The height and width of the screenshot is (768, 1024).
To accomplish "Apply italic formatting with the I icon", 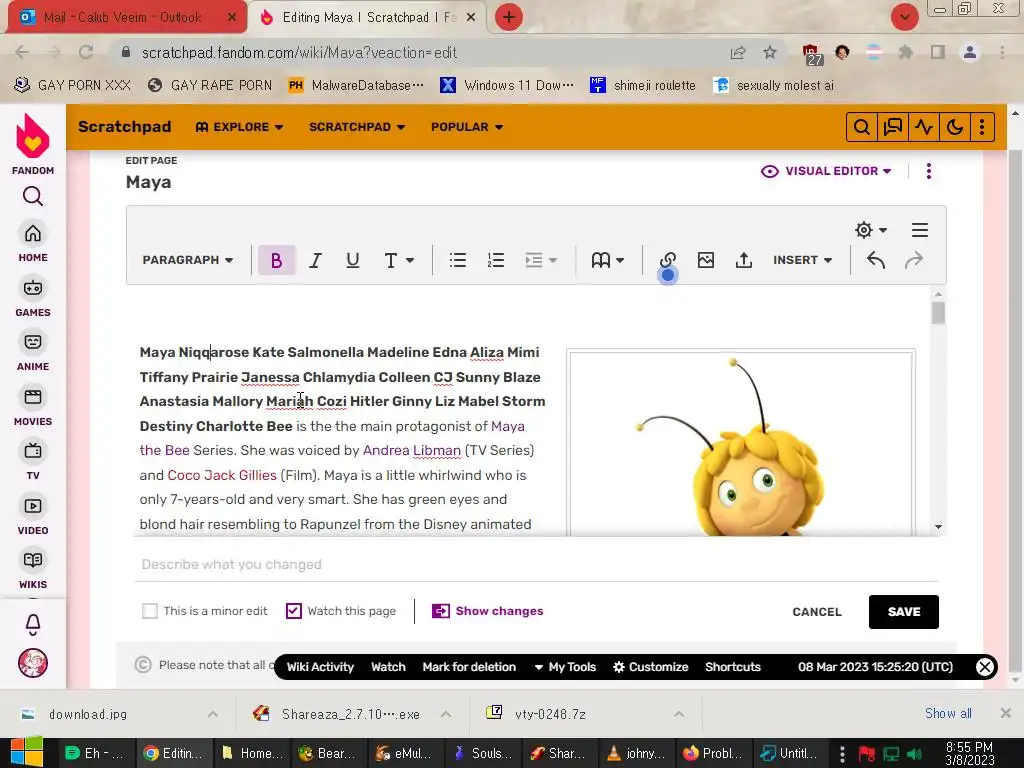I will (x=315, y=260).
